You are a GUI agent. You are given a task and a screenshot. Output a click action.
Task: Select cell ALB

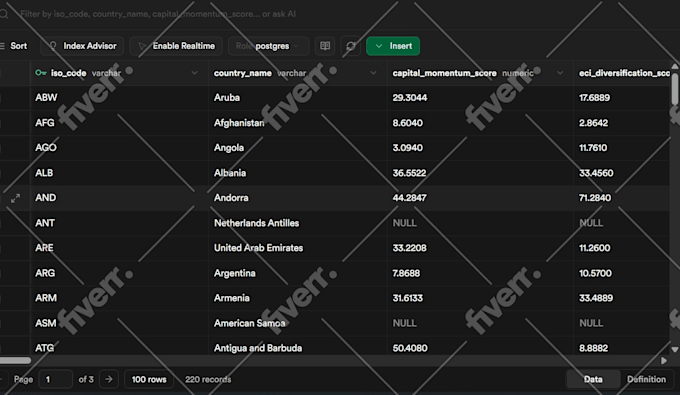(119, 173)
